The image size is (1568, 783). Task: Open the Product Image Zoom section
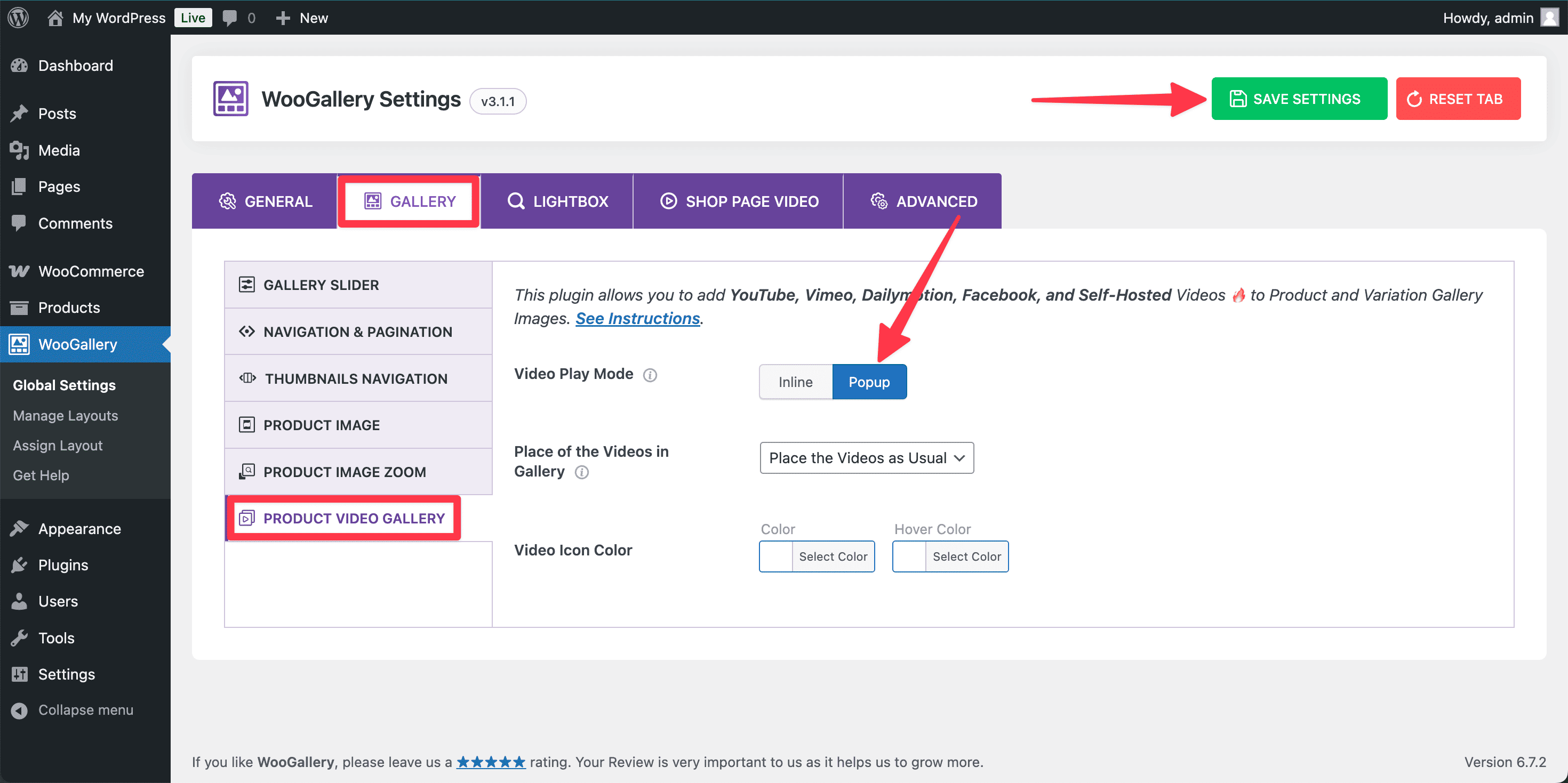tap(345, 472)
